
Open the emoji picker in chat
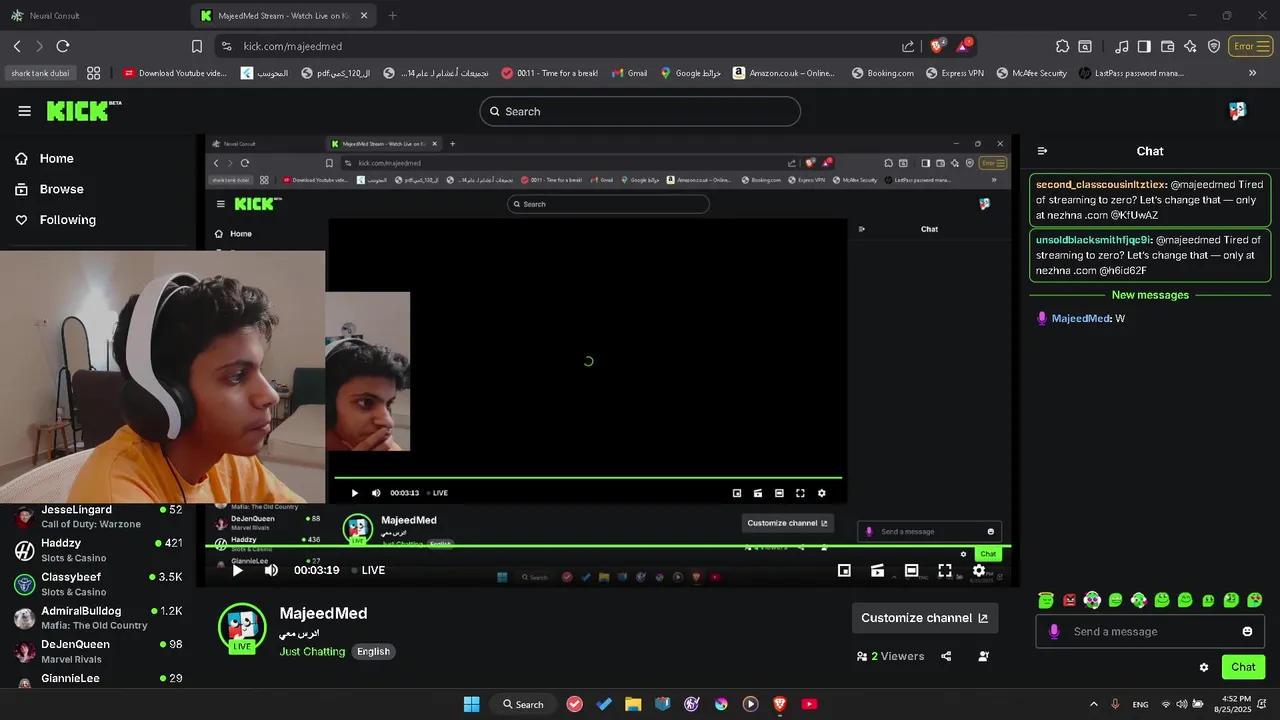(x=1247, y=631)
